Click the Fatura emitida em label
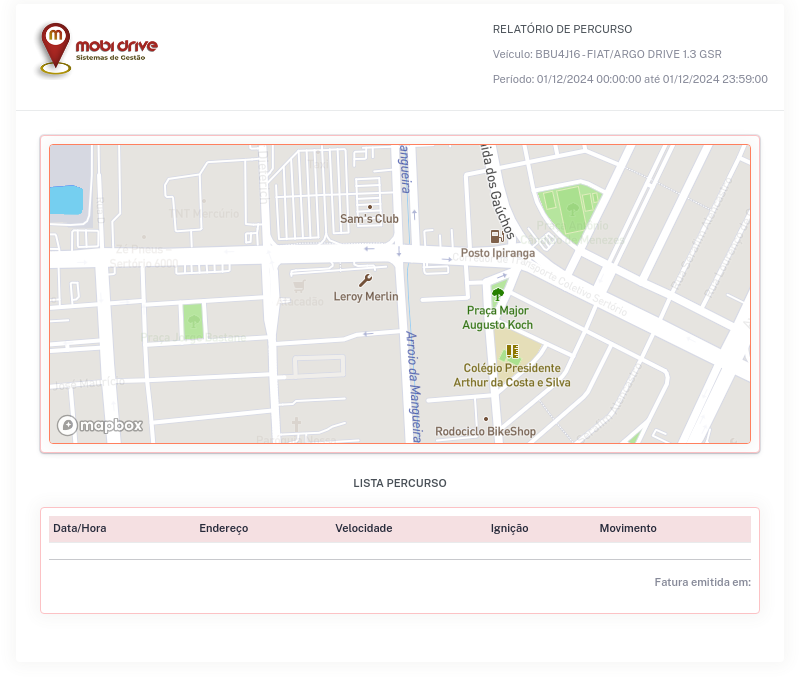800x690 pixels. (702, 582)
